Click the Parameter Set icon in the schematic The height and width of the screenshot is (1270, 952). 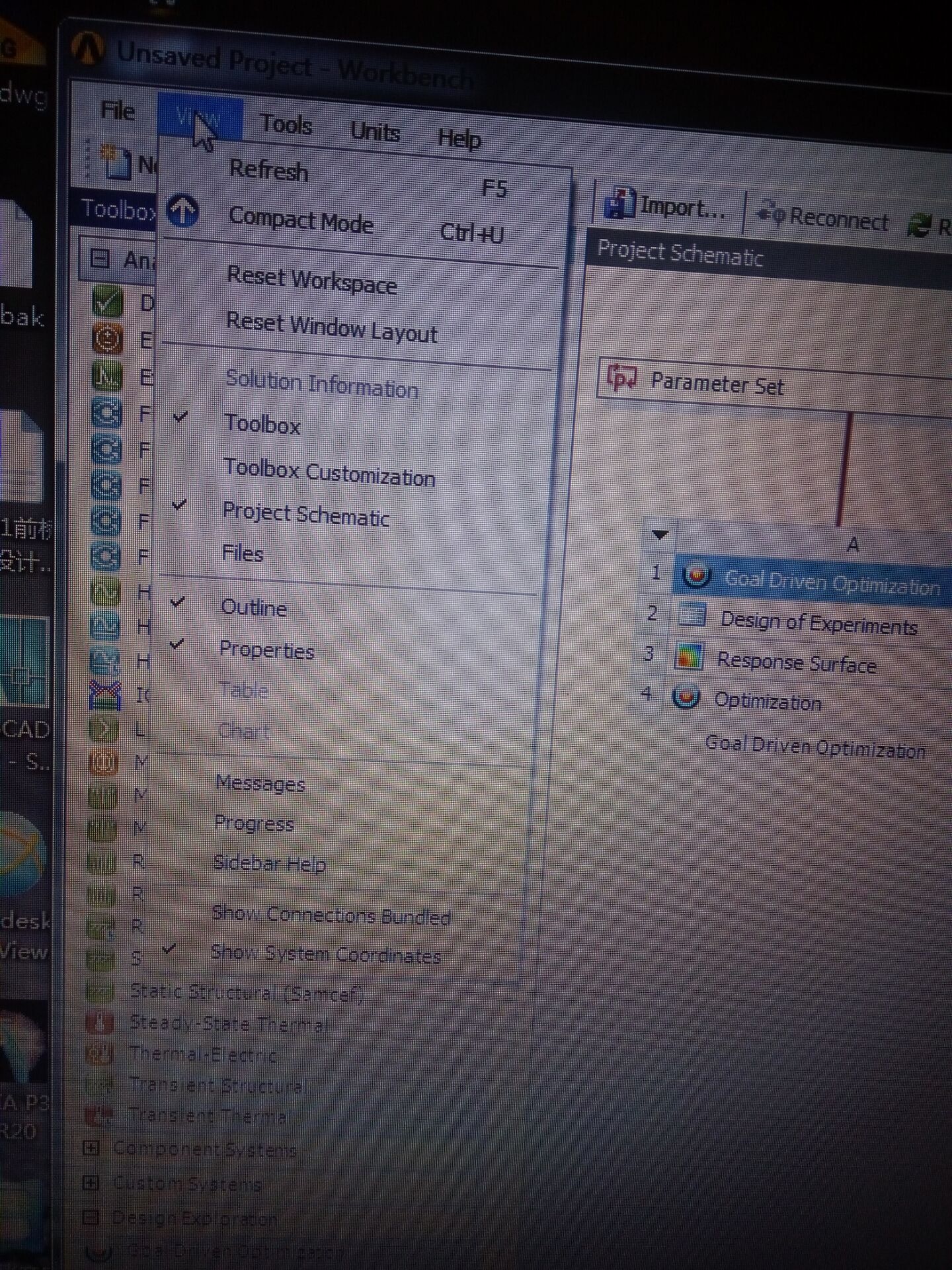pos(621,378)
